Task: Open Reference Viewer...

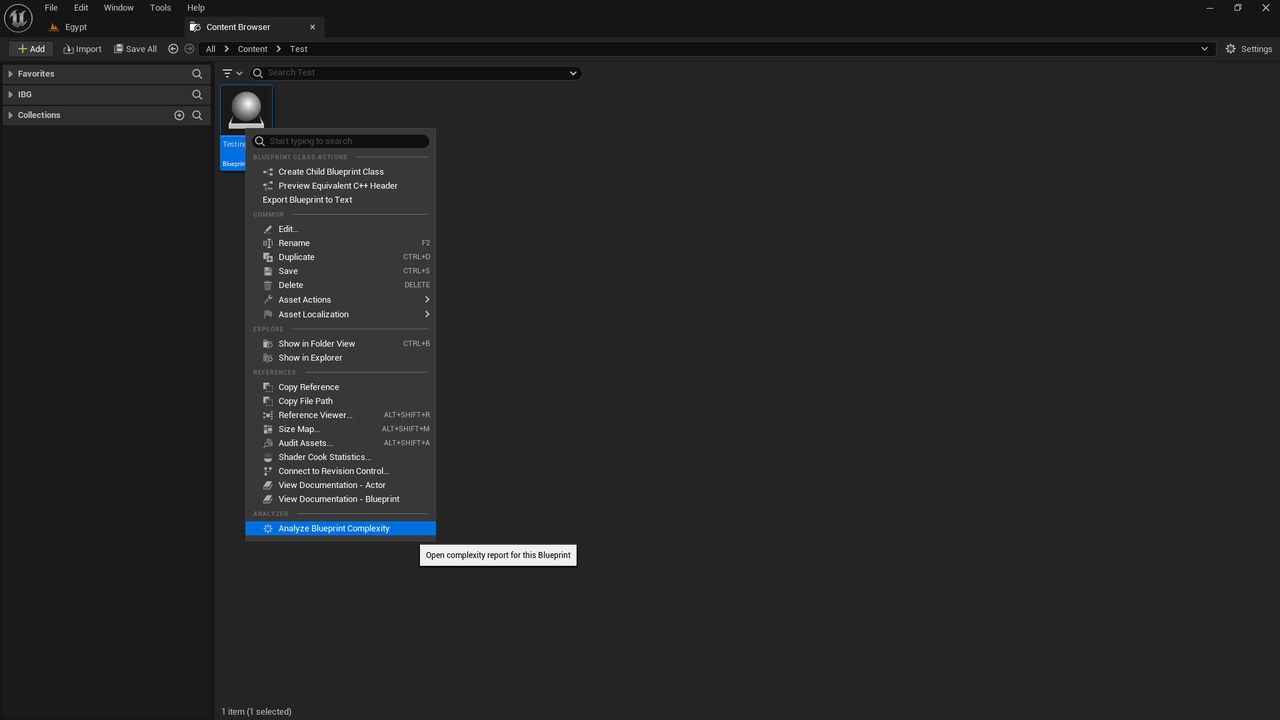Action: click(x=340, y=415)
